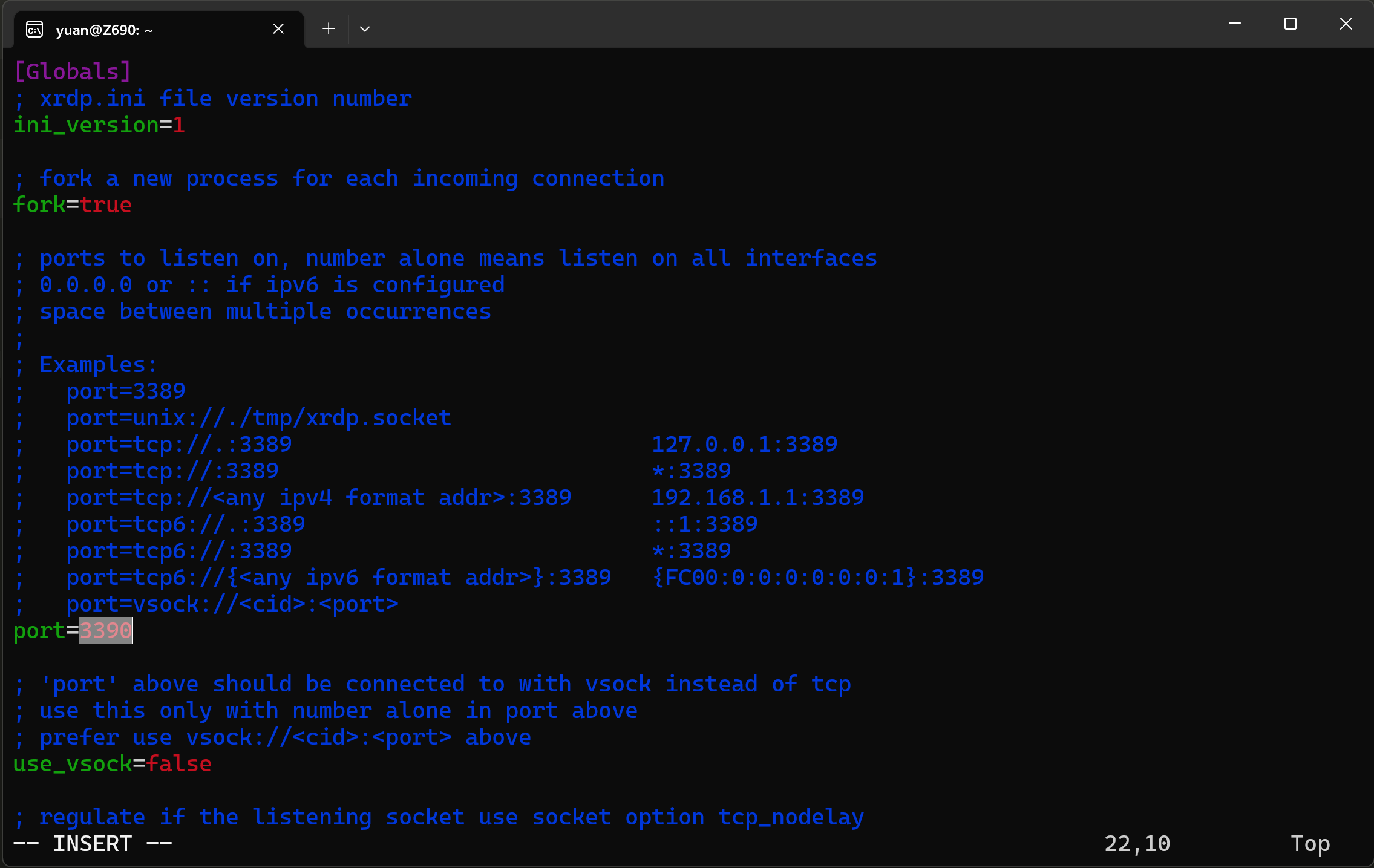This screenshot has width=1374, height=868.
Task: Click the 22,10 cursor position indicator
Action: tap(1137, 843)
